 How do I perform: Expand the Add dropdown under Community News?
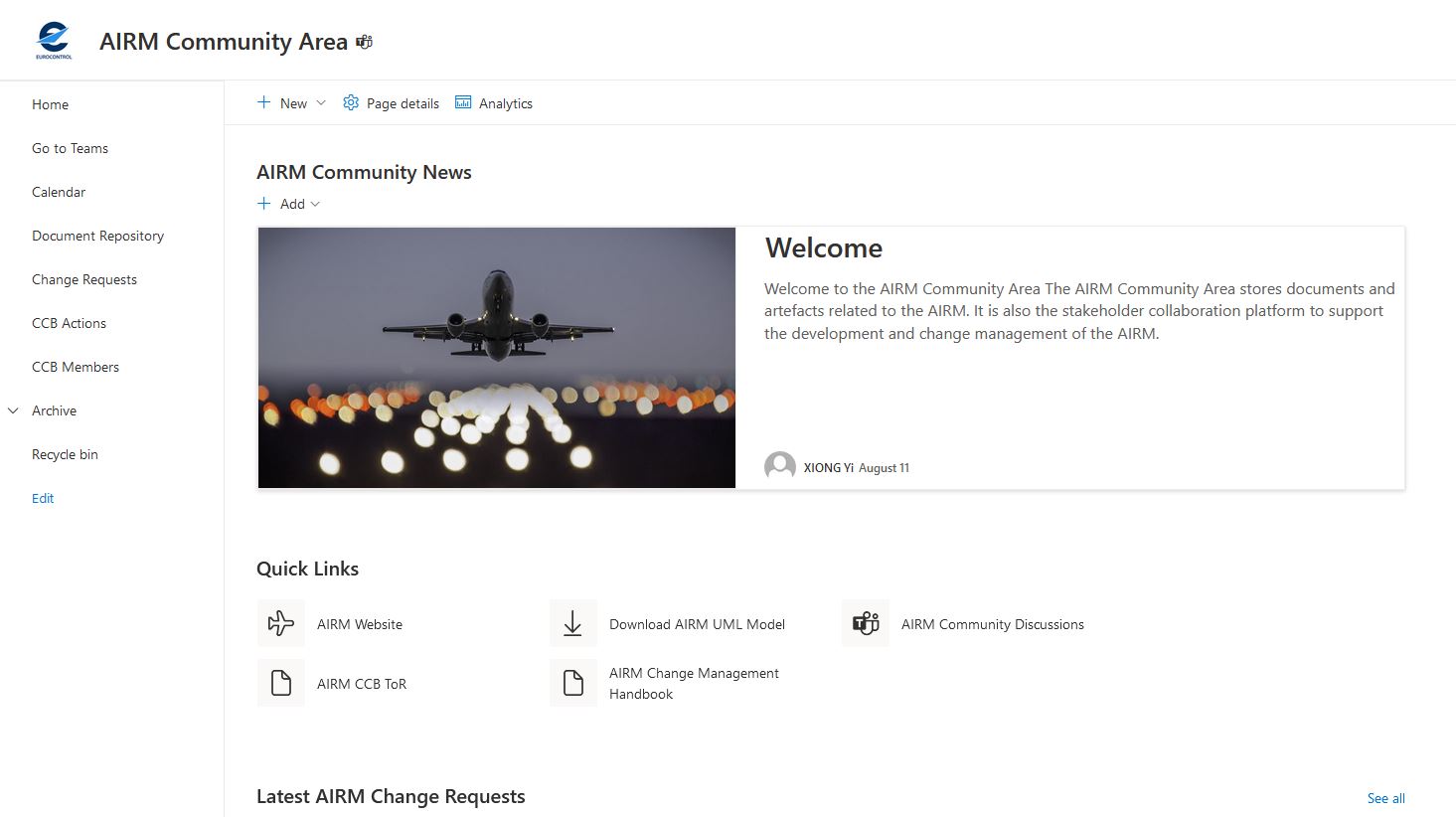[x=315, y=204]
